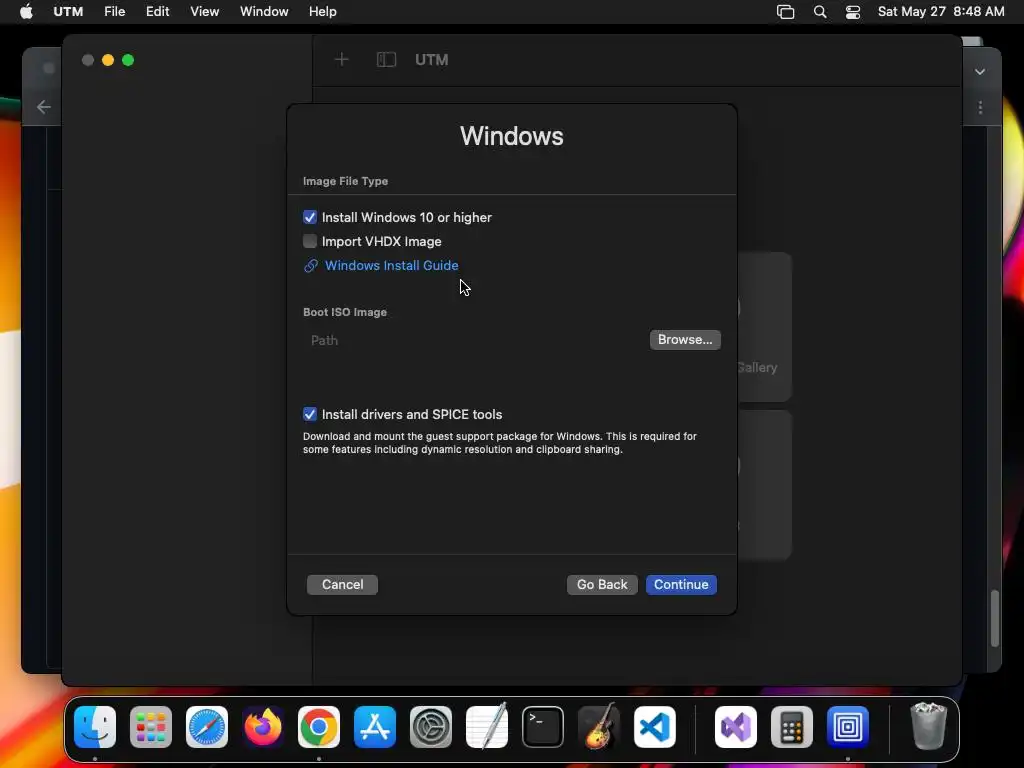This screenshot has width=1024, height=768.
Task: Click the UTM title in the toolbar
Action: (432, 60)
